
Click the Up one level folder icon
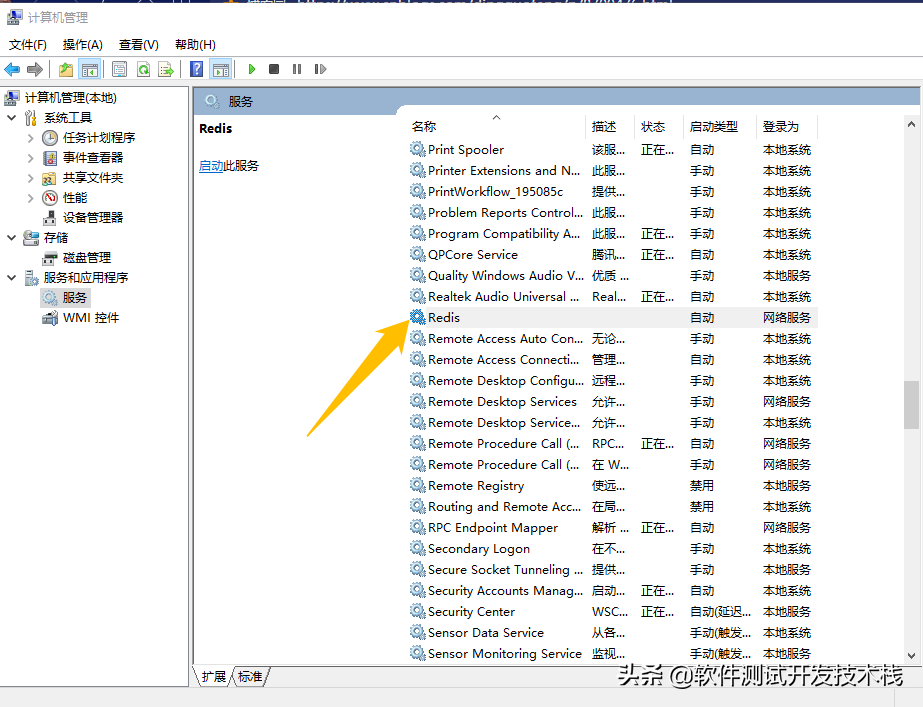(66, 69)
